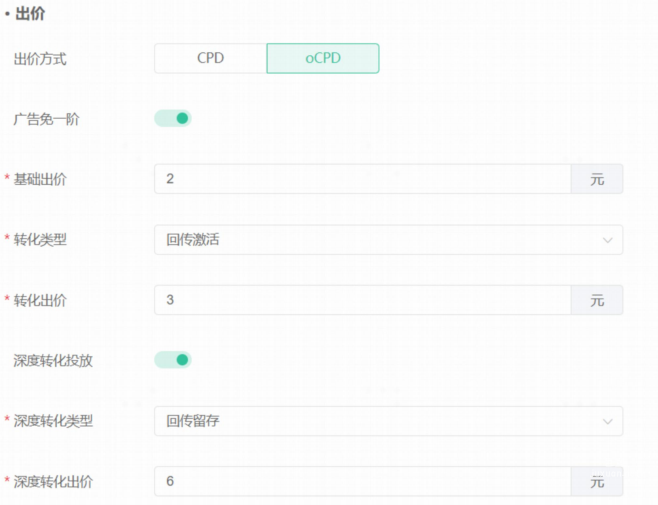Click the 深度转化投放 label text
This screenshot has height=505, width=658.
53,360
